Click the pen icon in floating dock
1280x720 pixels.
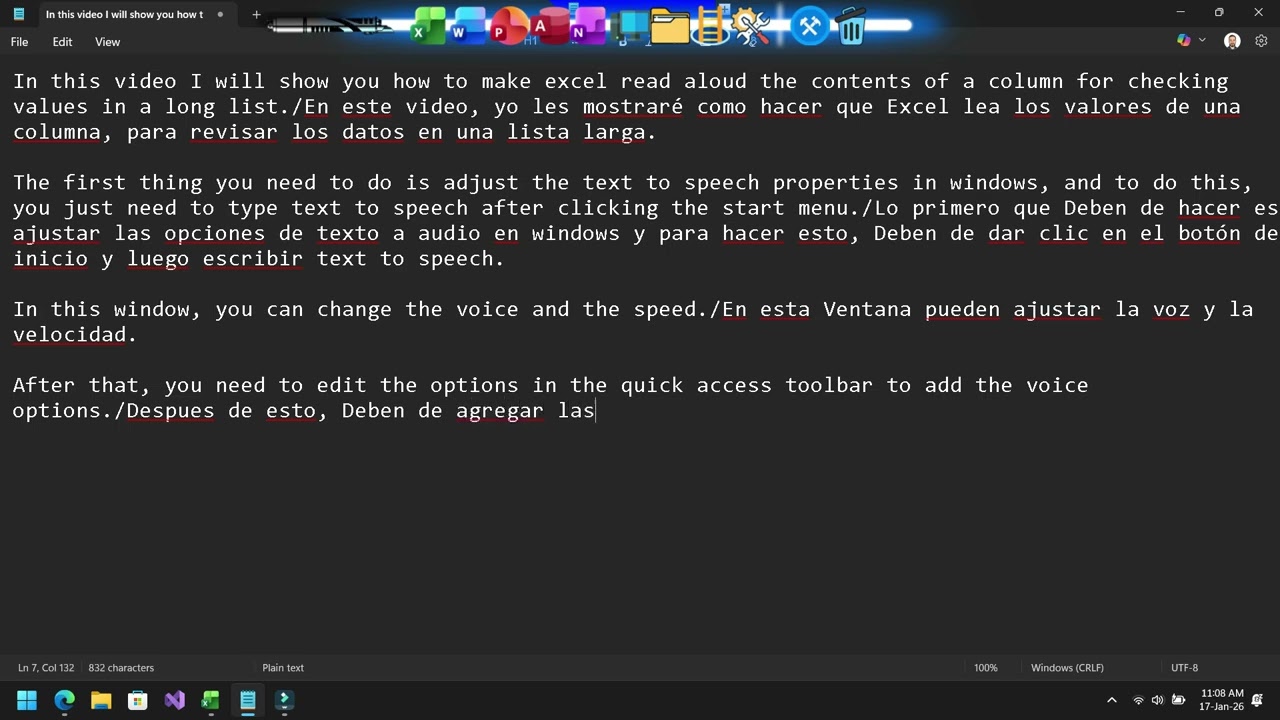[332, 24]
